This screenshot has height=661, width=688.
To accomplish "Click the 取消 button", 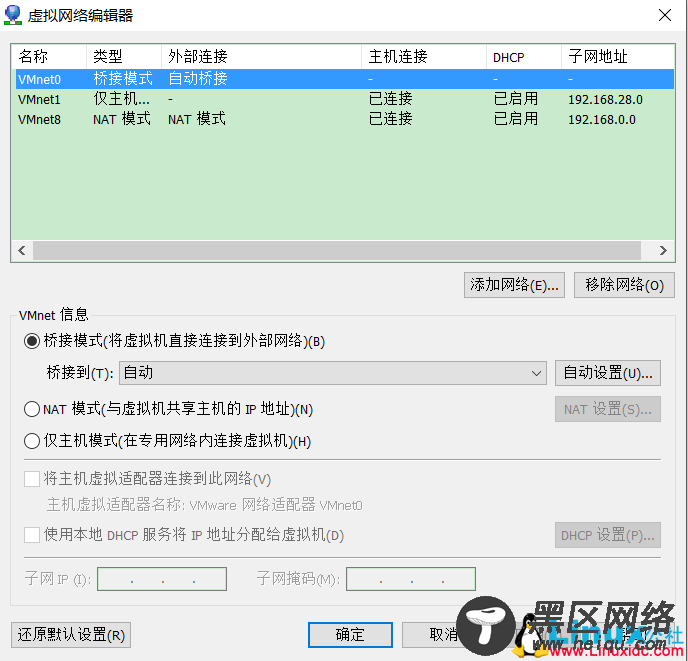I will (x=443, y=635).
